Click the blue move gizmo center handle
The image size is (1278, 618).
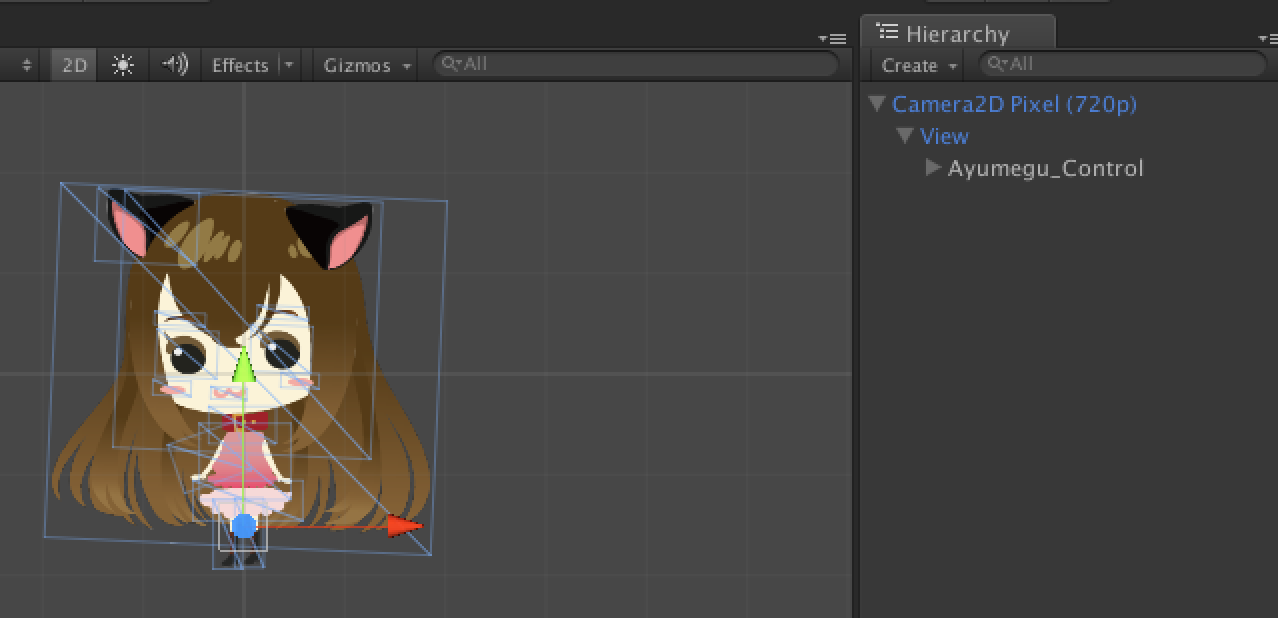[x=243, y=525]
